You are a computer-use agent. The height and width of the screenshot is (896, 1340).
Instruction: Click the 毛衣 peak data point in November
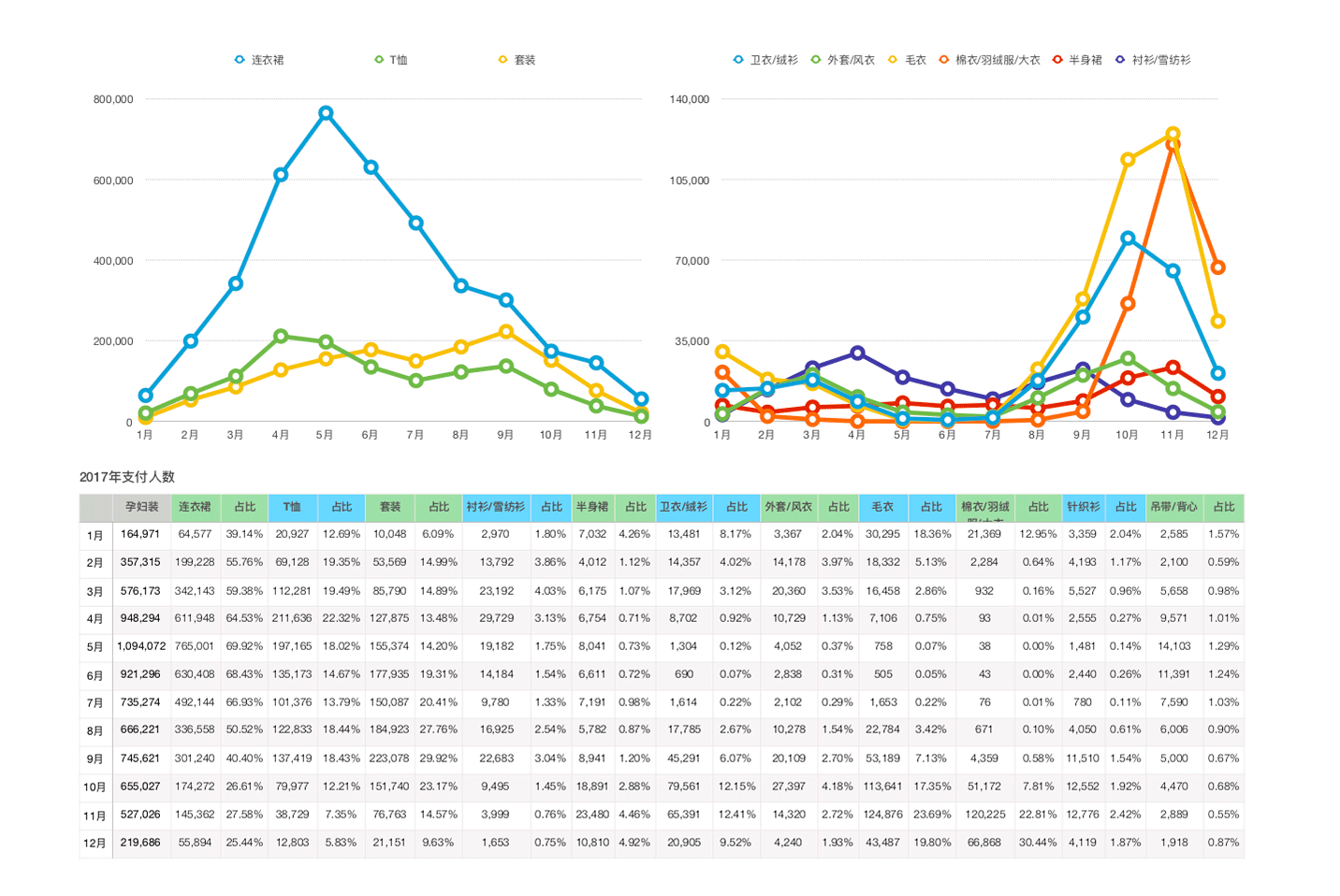(x=1172, y=134)
